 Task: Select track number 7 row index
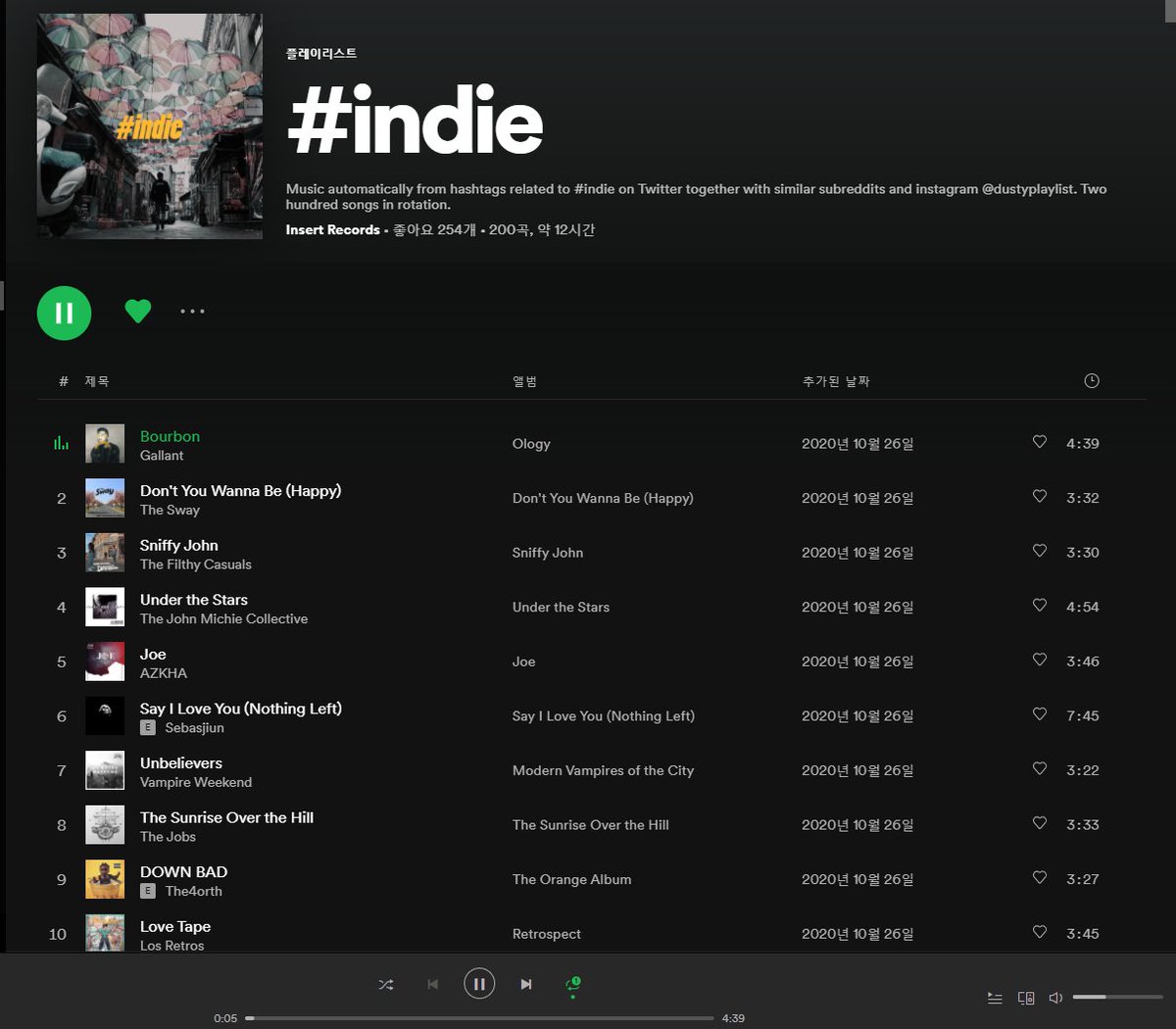click(x=61, y=770)
